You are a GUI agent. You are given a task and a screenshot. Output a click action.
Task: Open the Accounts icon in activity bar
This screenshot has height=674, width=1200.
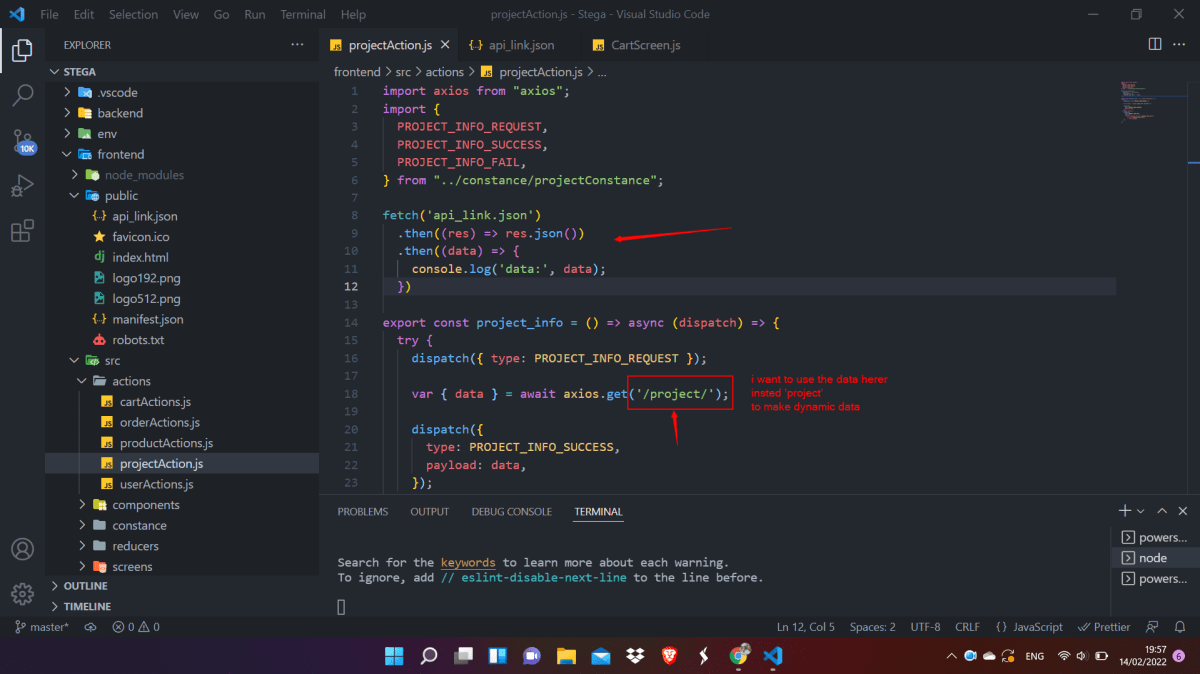tap(22, 549)
